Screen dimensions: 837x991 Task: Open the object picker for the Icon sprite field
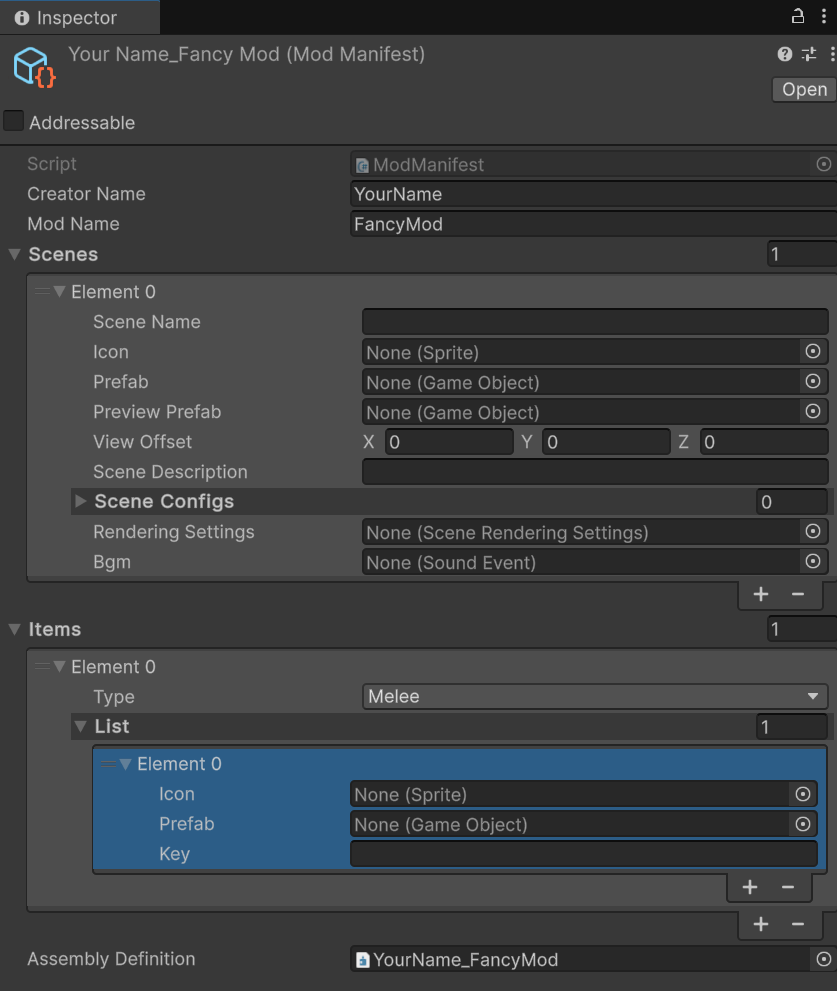[x=812, y=351]
